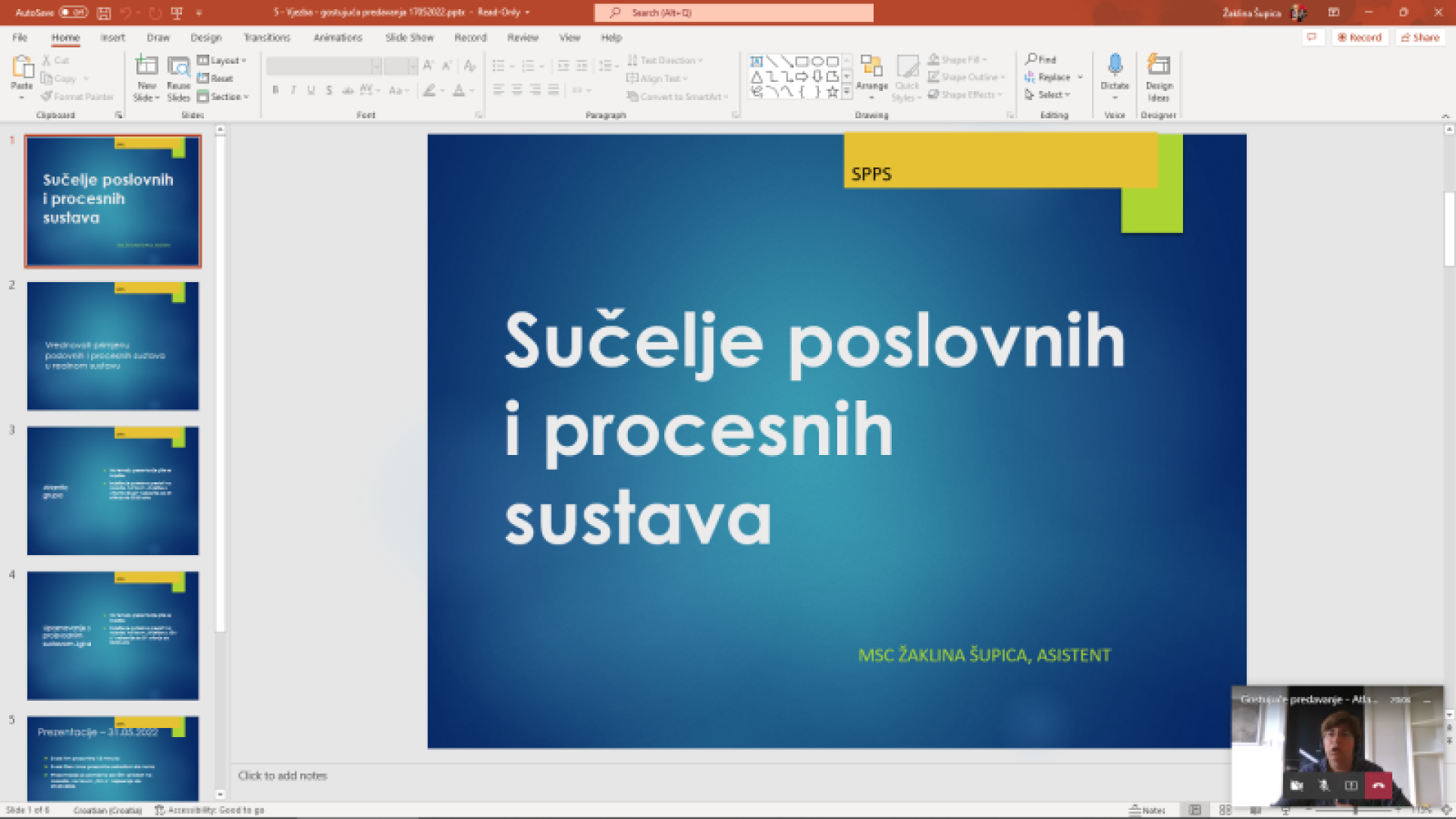The image size is (1456, 819).
Task: Select slide 3 thumbnail in slide panel
Action: [112, 489]
